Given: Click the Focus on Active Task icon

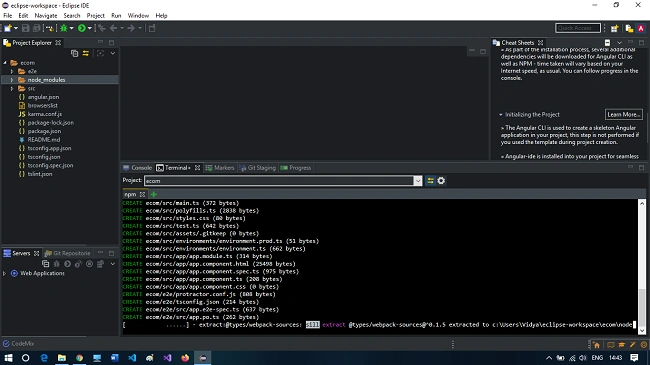Looking at the screenshot, I should (x=100, y=53).
